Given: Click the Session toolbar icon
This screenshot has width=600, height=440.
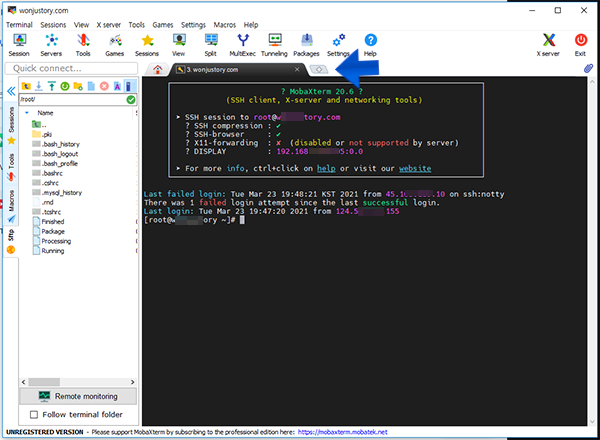Looking at the screenshot, I should (19, 45).
